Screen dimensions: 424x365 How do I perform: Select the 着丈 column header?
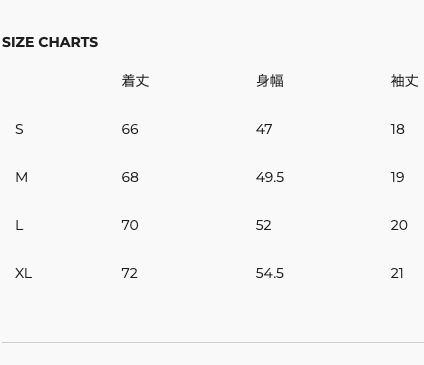coord(135,81)
